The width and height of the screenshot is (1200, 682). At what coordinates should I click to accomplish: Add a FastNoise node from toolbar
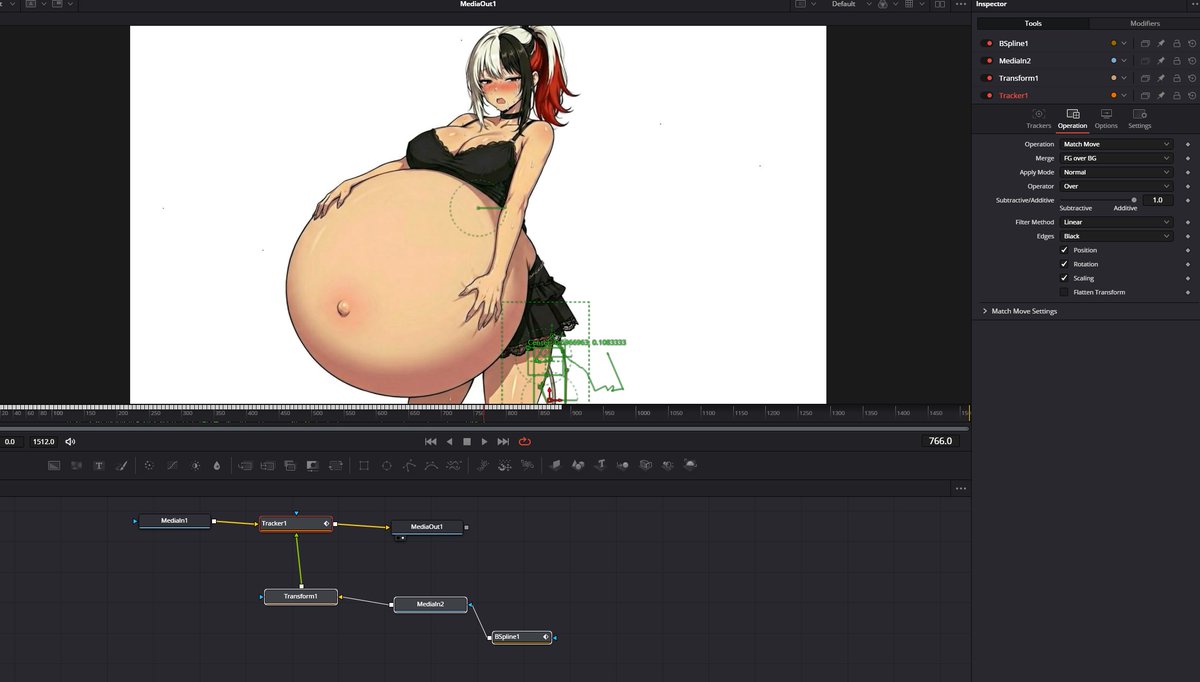coord(76,465)
